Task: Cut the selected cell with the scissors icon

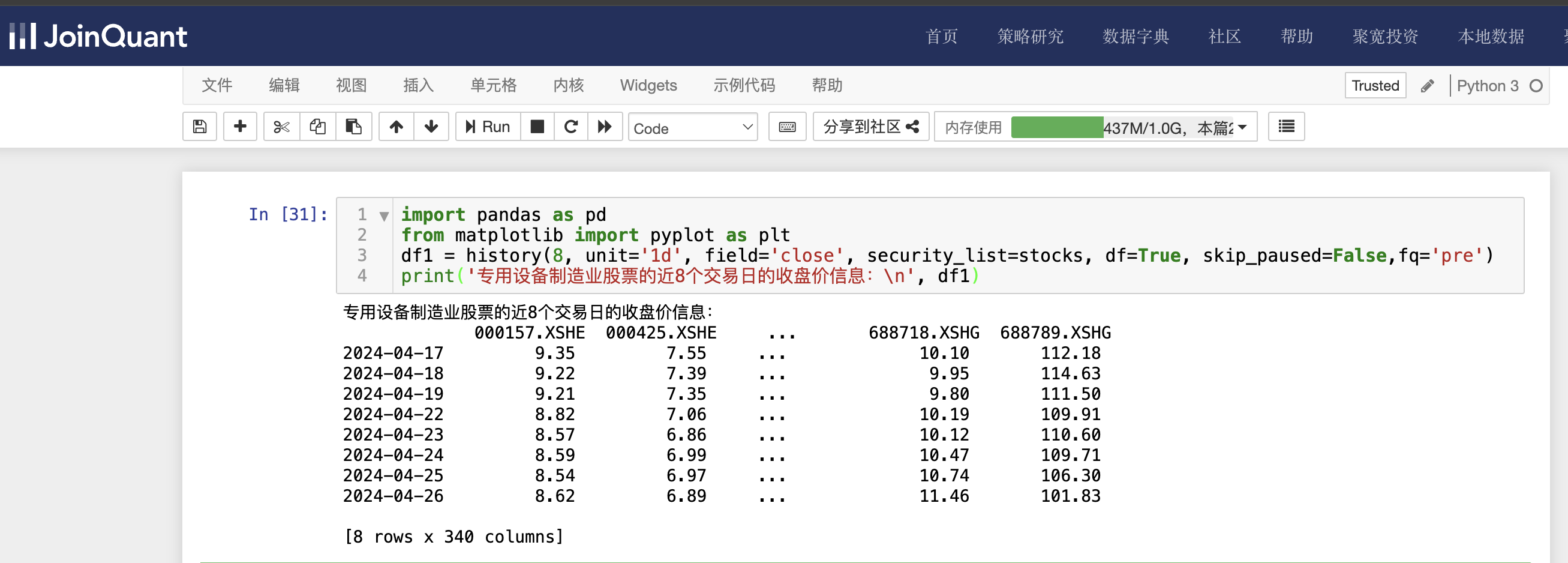Action: pos(281,127)
